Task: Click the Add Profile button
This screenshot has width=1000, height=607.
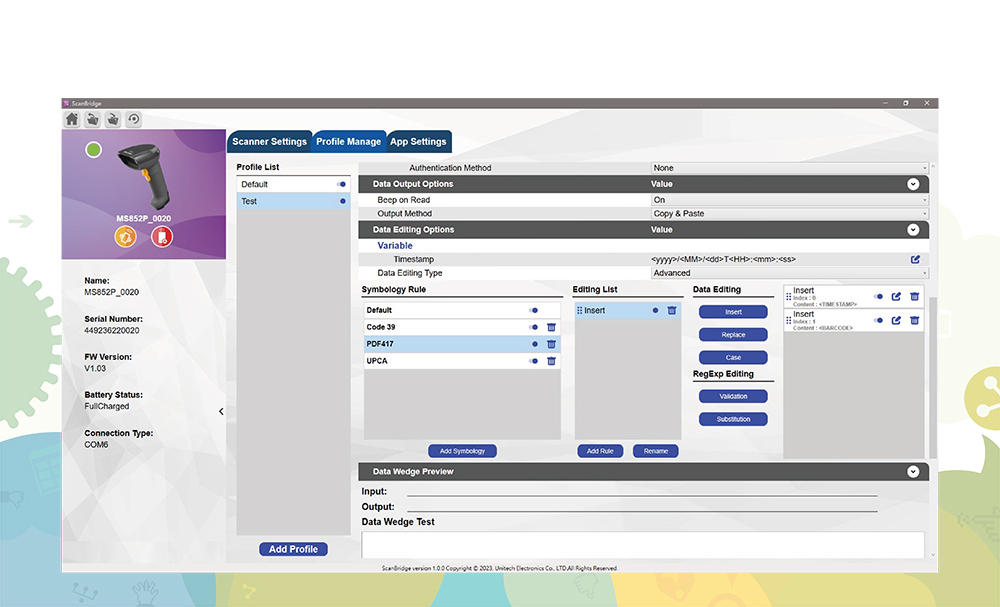Action: pos(292,548)
